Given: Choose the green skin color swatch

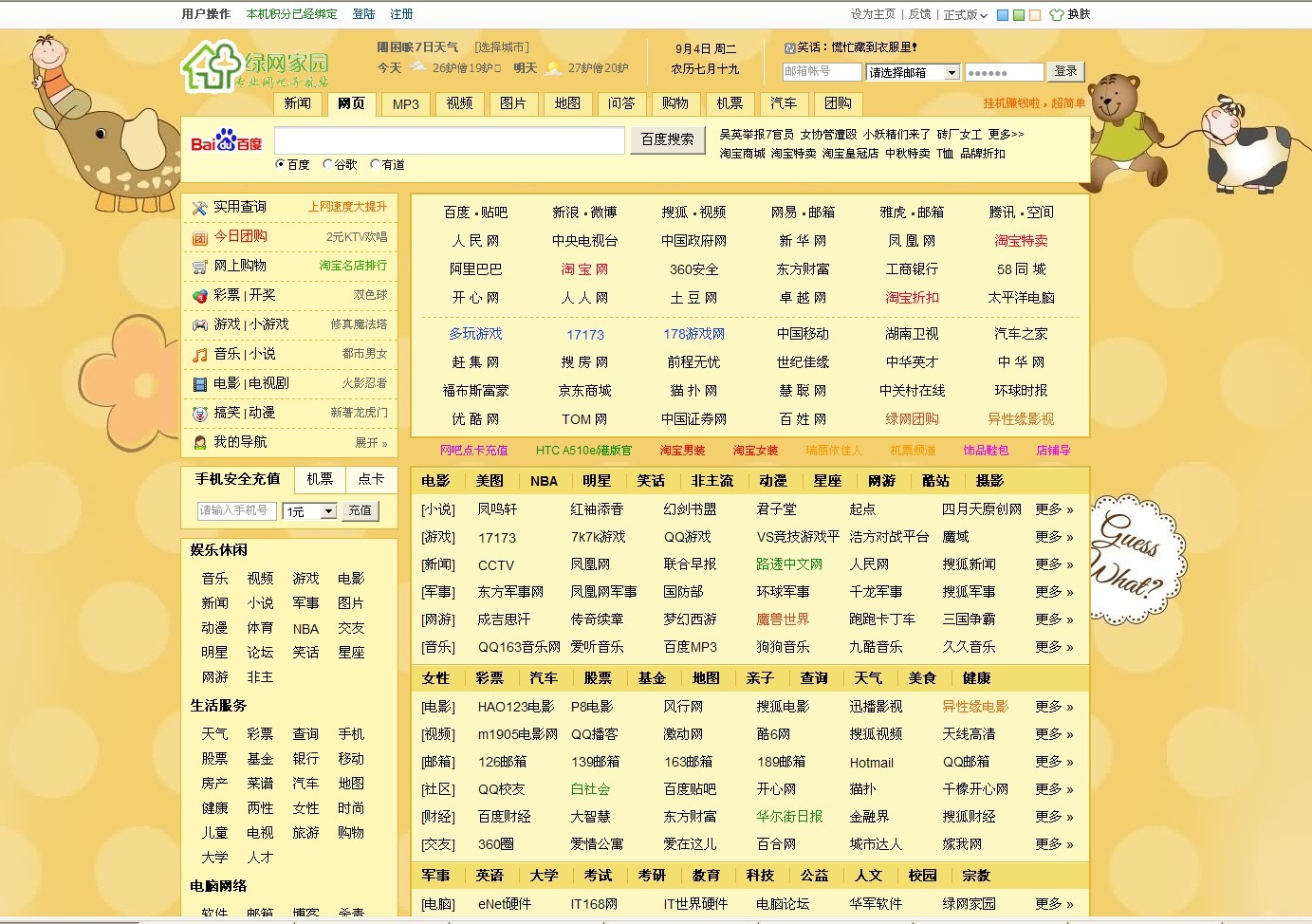Looking at the screenshot, I should [1019, 15].
